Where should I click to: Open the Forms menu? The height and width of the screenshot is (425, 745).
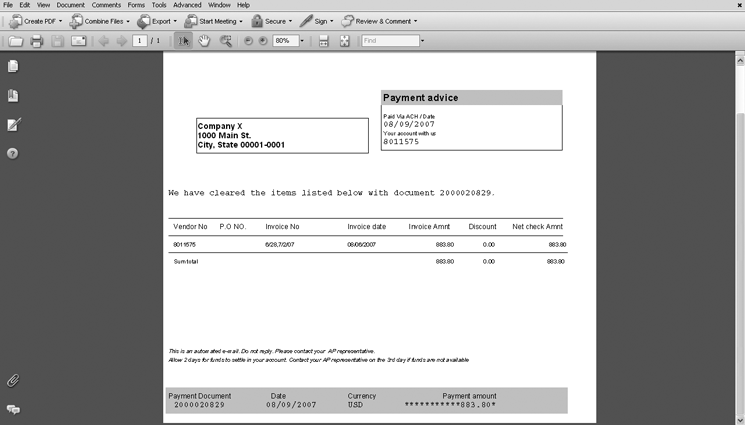point(136,5)
